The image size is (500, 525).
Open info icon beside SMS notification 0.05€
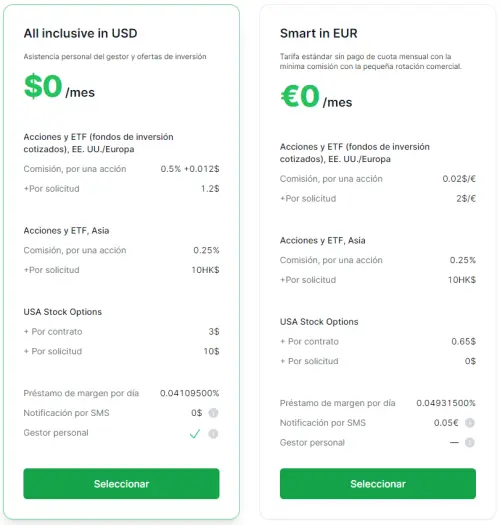point(470,423)
